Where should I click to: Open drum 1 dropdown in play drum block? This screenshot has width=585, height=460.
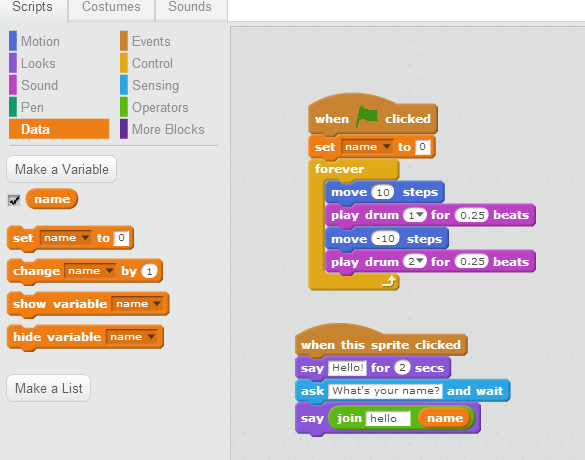(x=414, y=215)
